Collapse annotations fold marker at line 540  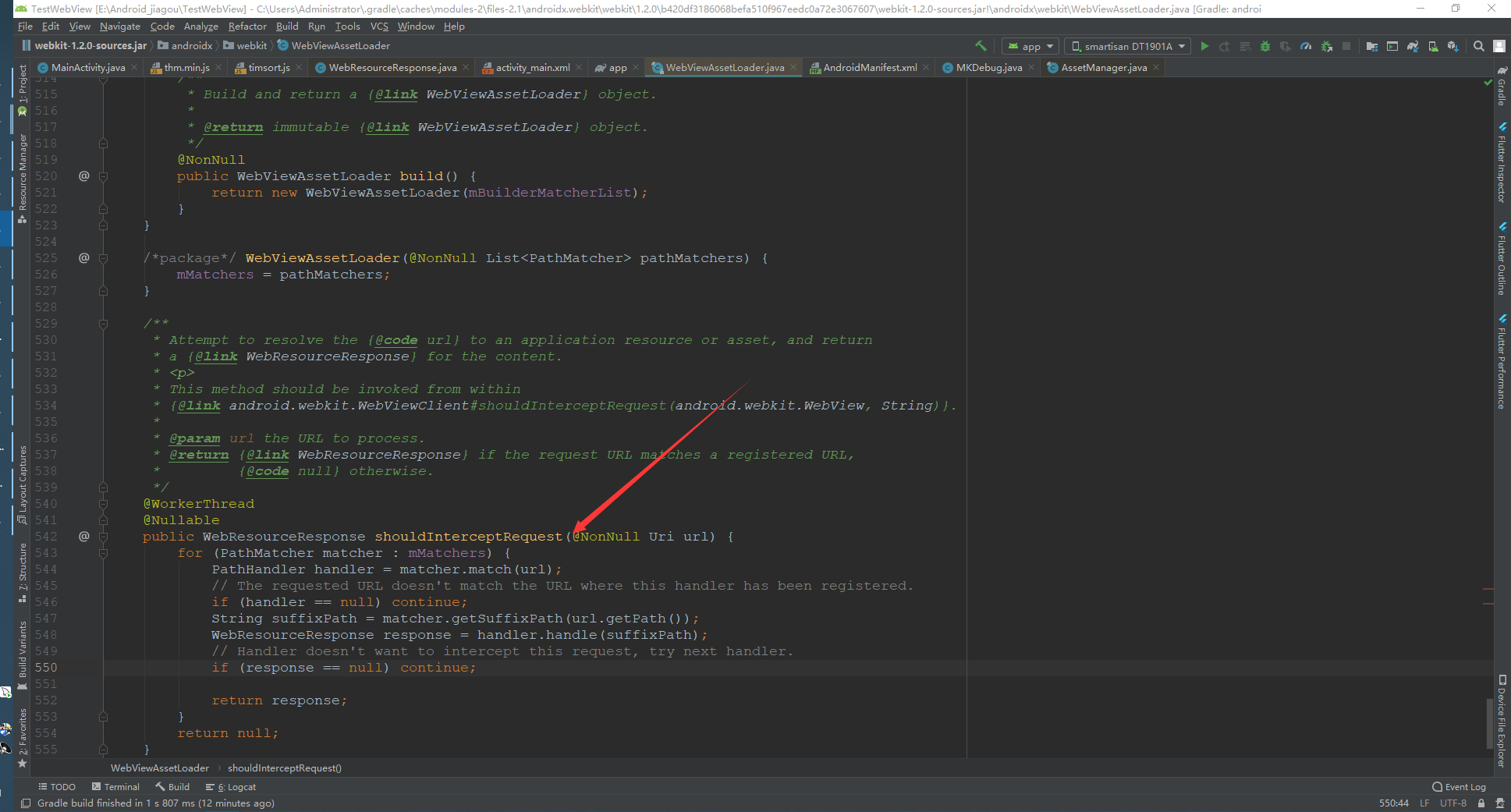click(103, 504)
